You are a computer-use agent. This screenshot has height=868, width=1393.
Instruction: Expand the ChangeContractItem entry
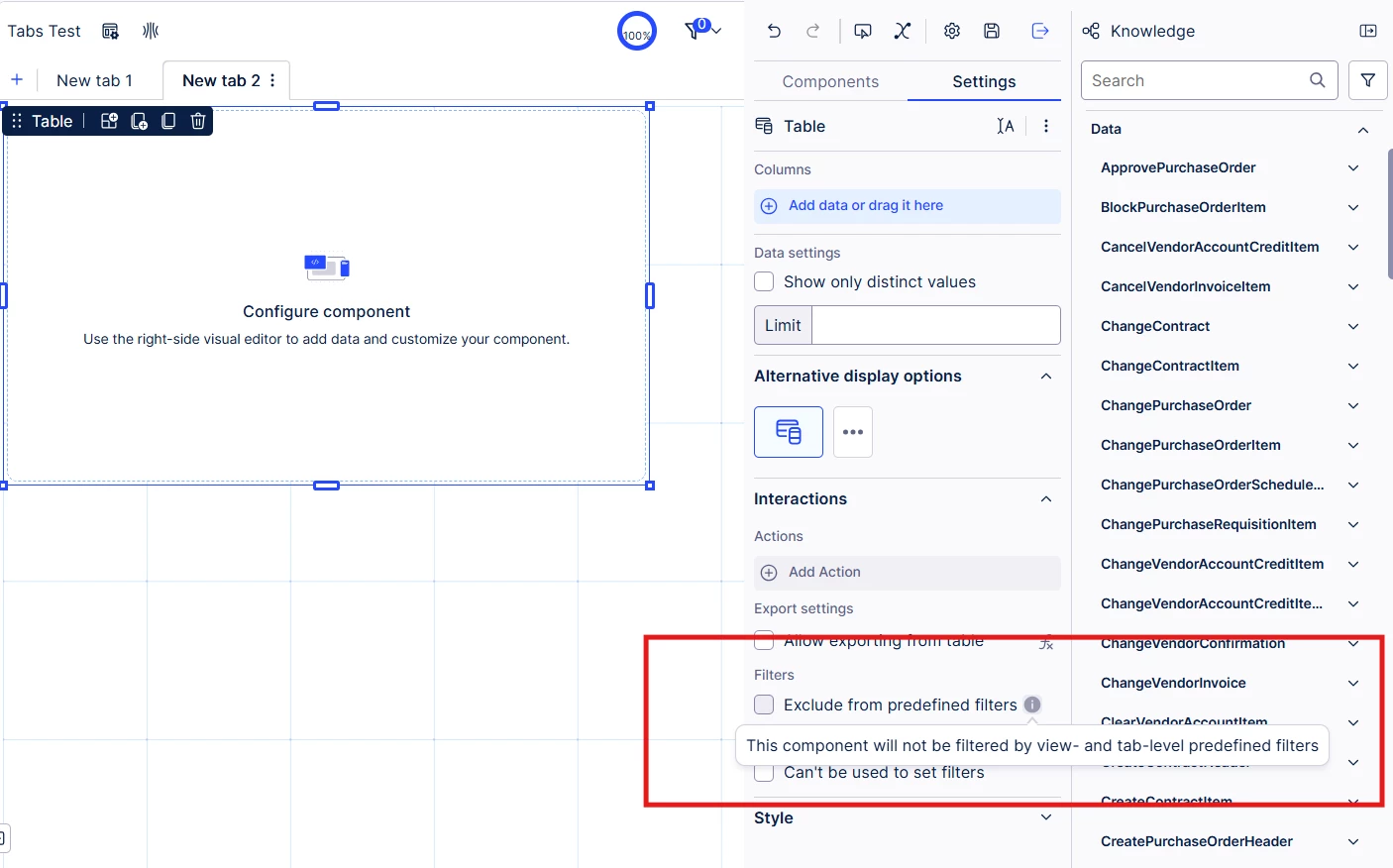click(1353, 367)
